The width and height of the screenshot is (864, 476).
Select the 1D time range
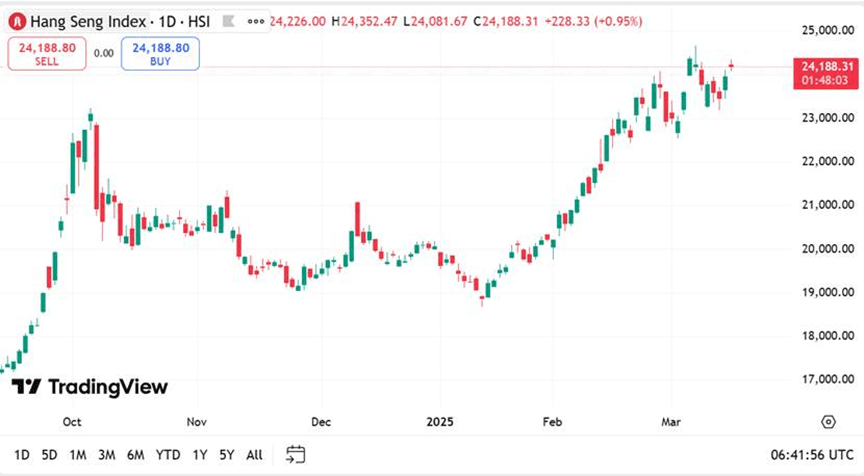click(22, 455)
